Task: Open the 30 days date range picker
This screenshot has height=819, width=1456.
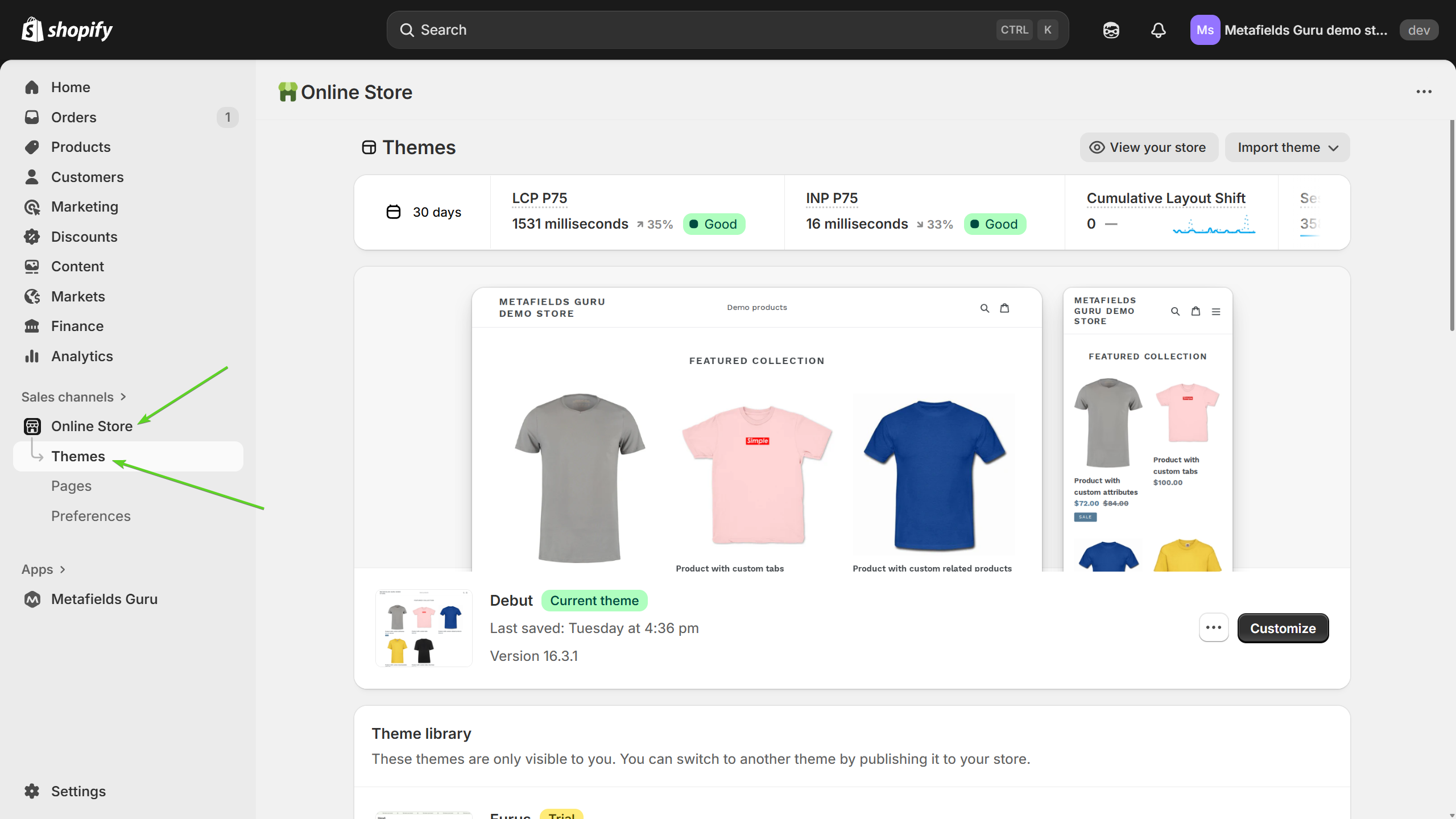Action: (424, 212)
